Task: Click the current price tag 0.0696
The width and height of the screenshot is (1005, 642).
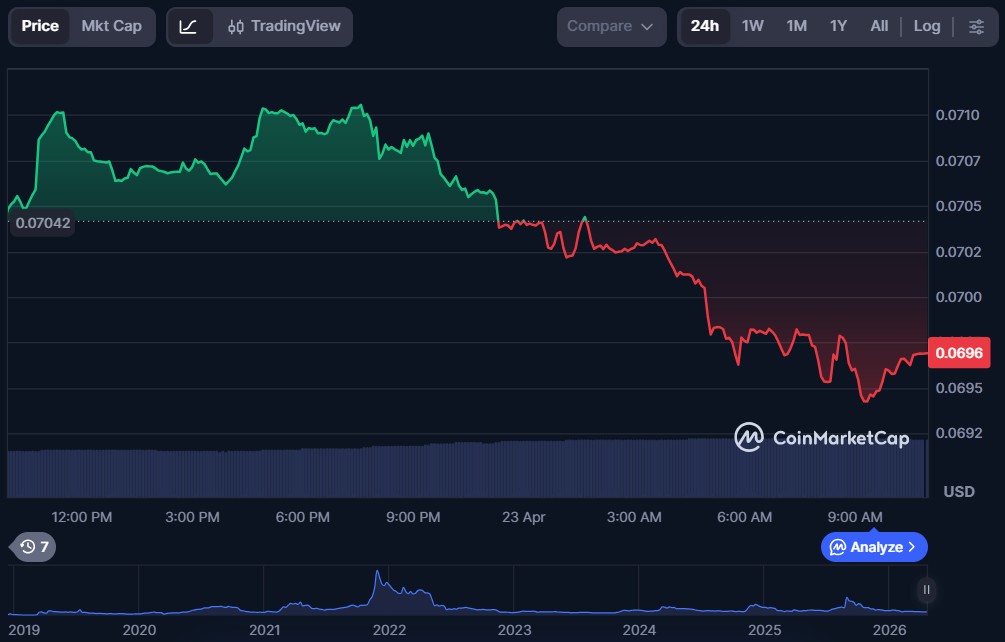Action: coord(958,352)
